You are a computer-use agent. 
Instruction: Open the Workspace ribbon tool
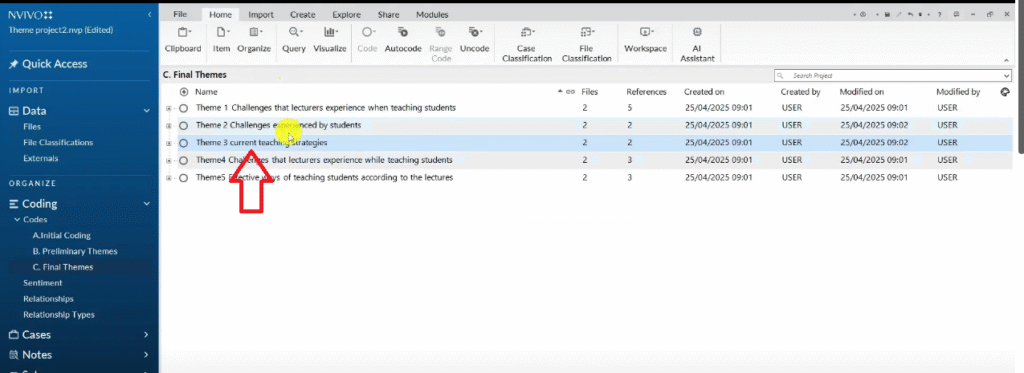pos(645,39)
